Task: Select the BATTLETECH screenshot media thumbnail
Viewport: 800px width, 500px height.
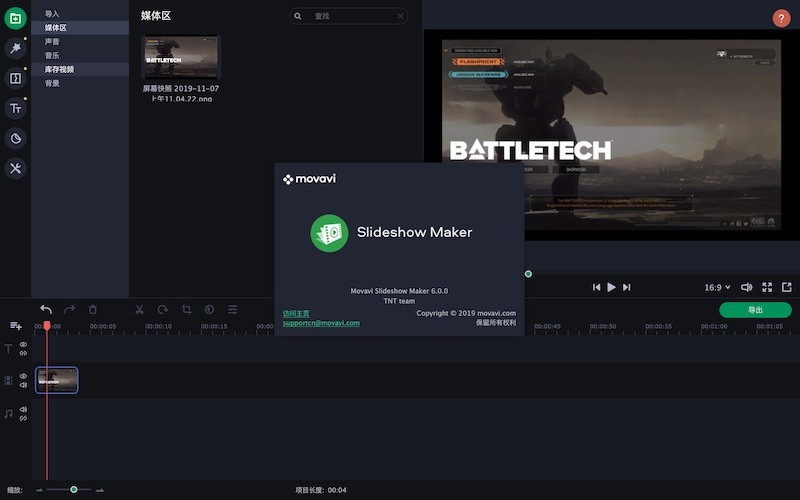Action: (181, 57)
